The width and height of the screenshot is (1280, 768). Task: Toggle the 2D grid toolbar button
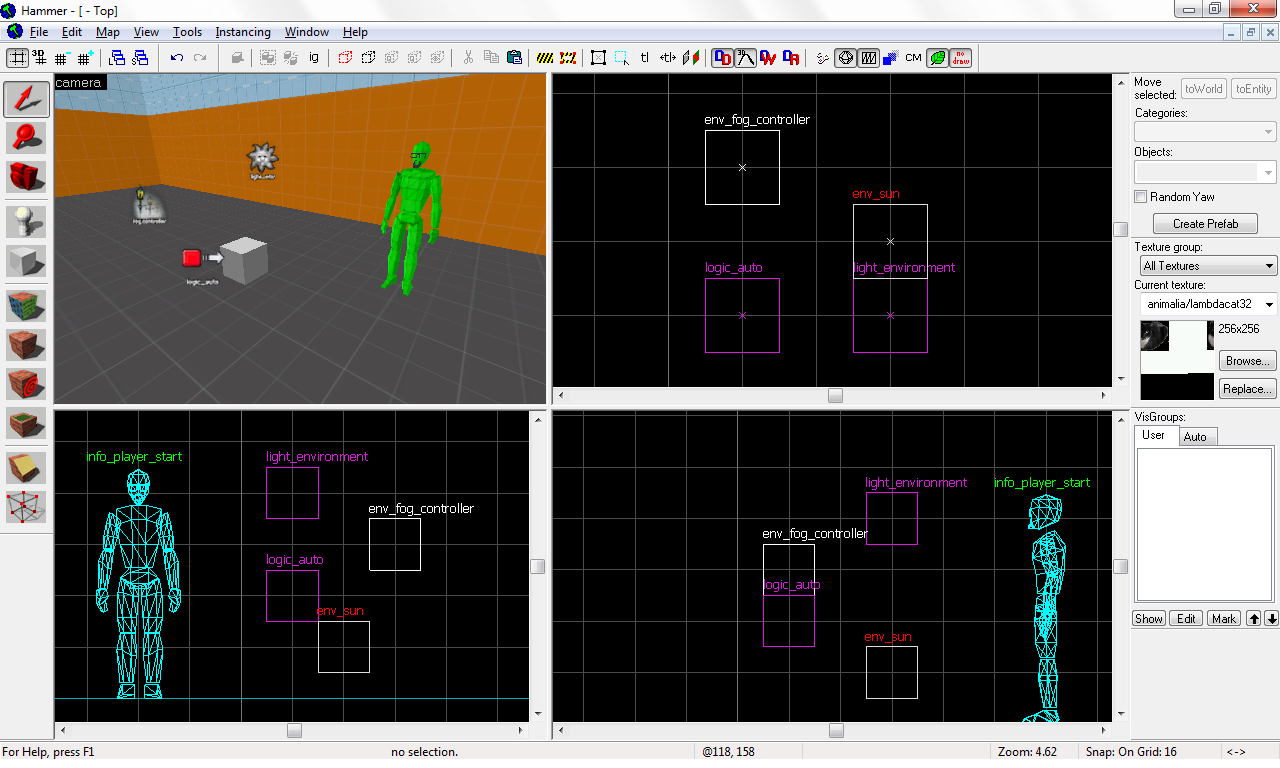18,58
